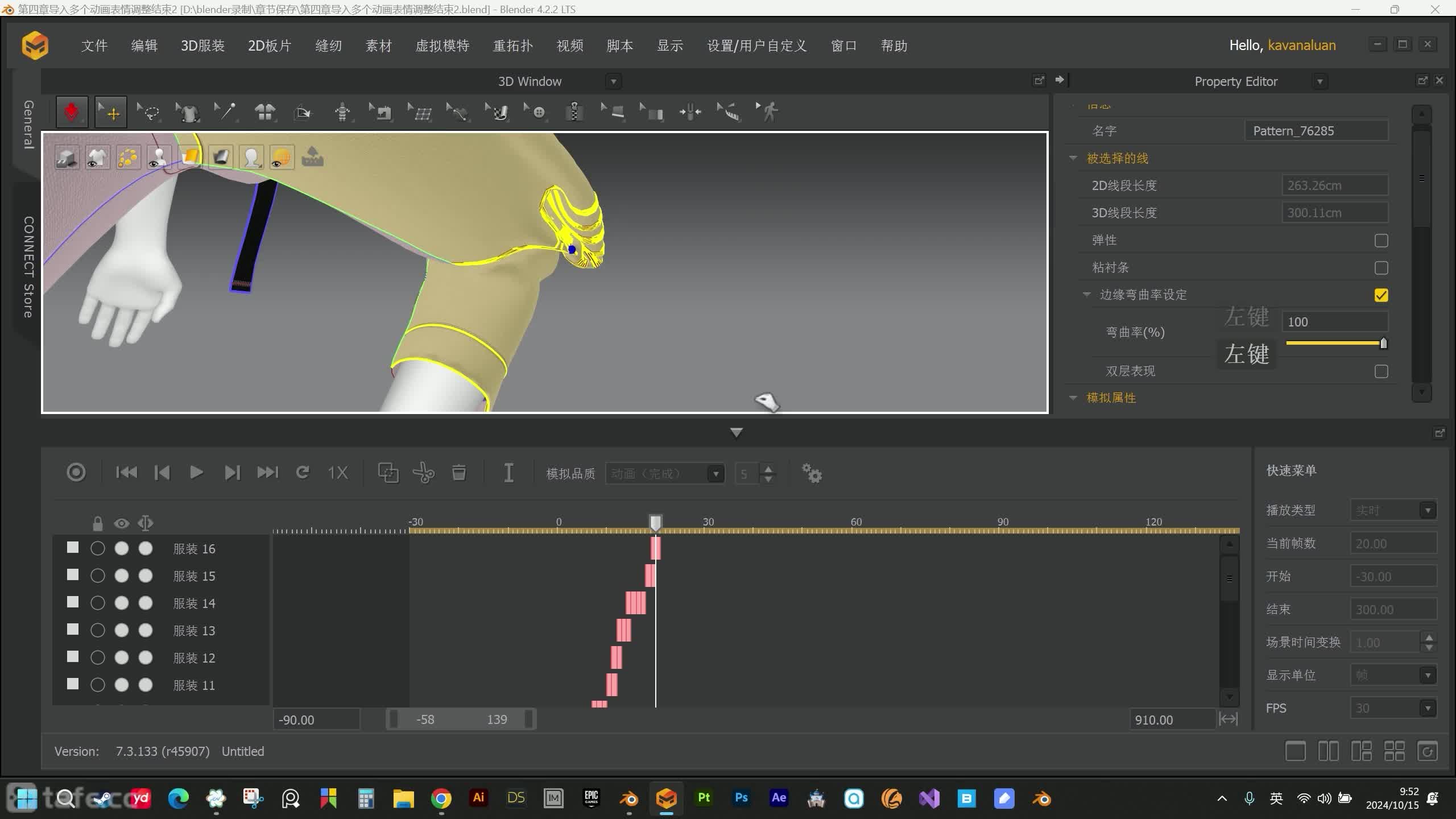
Task: Toggle the lock circle for 服装 11
Action: point(98,685)
